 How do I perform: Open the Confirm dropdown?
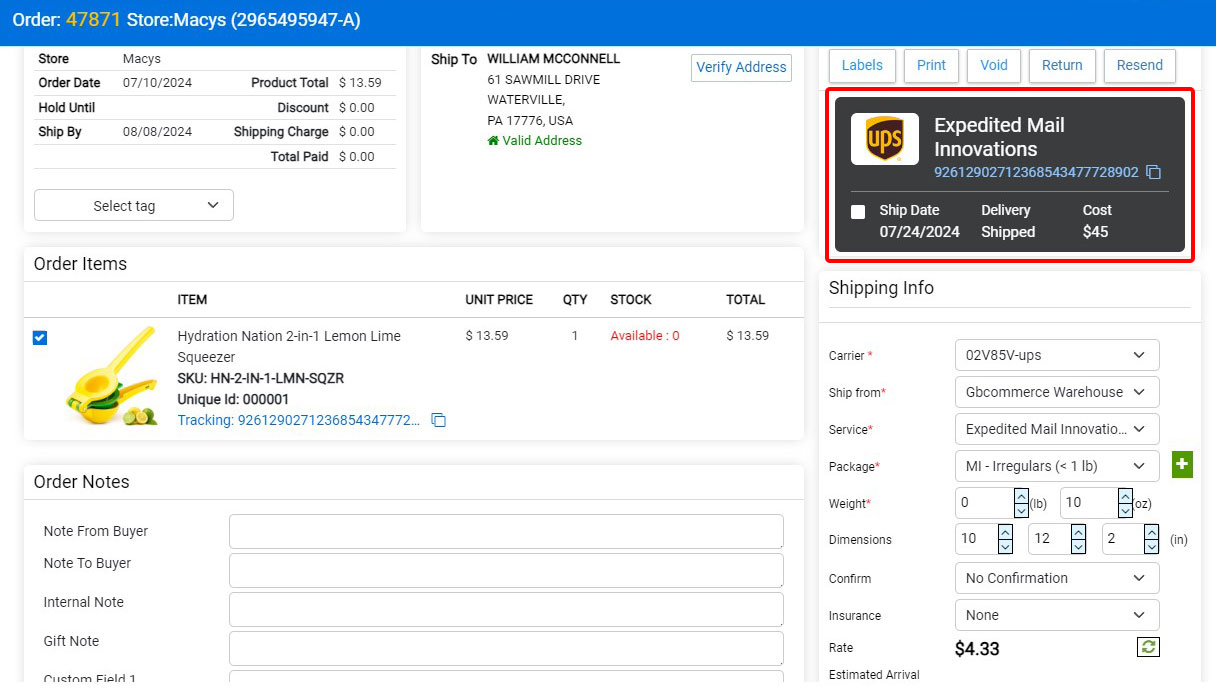click(x=1057, y=578)
